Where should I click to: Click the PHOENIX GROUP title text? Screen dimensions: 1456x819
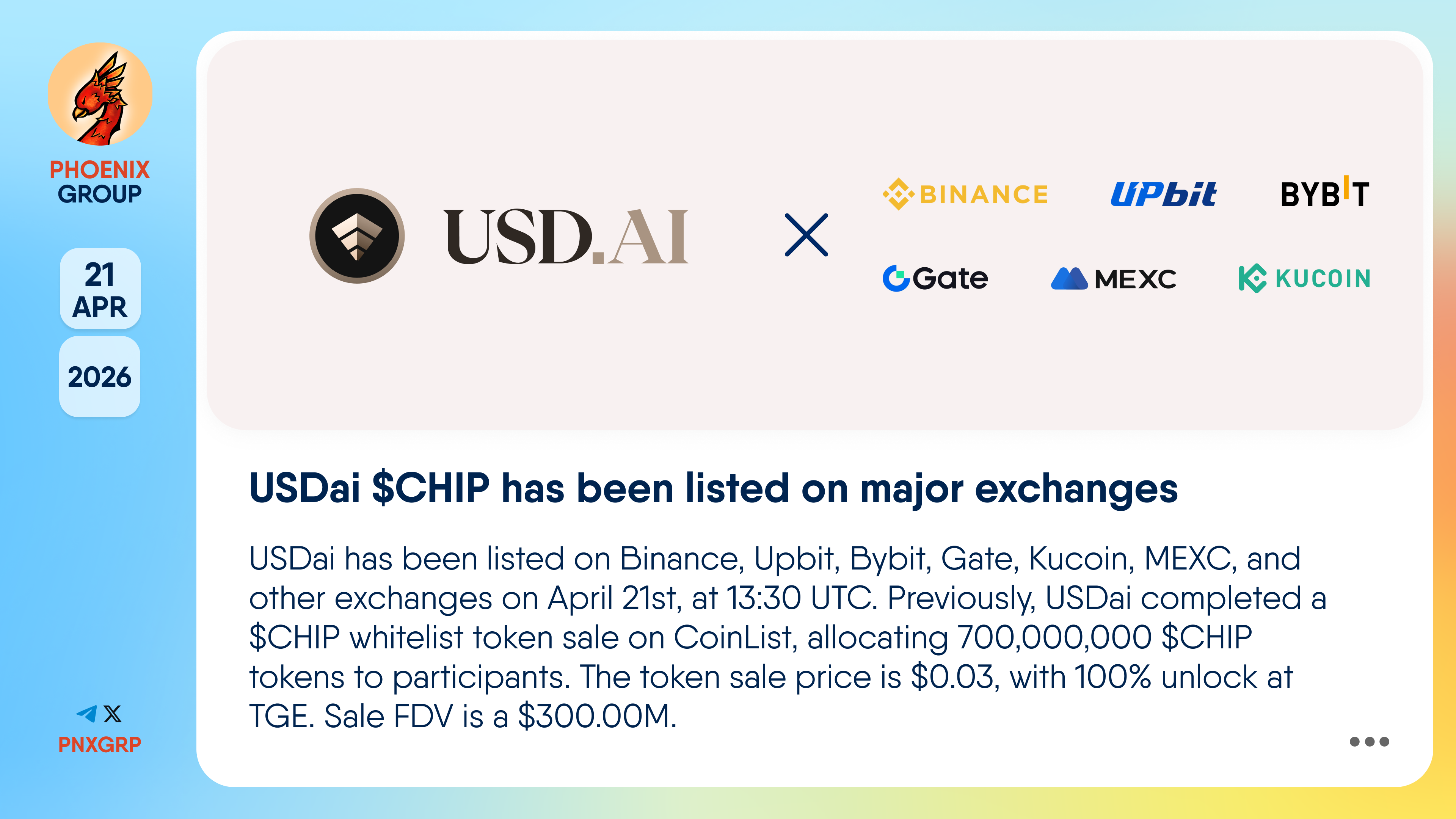click(100, 182)
